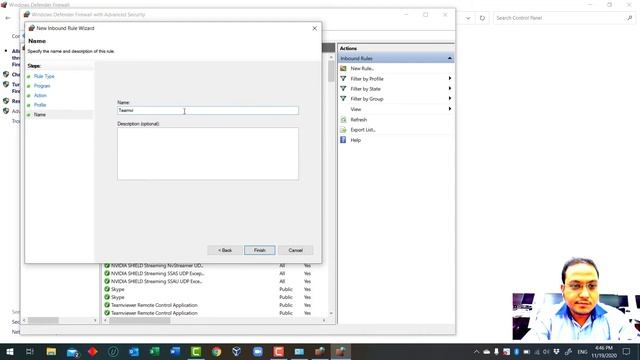
Task: Show hidden system tray icons
Action: coord(476,351)
